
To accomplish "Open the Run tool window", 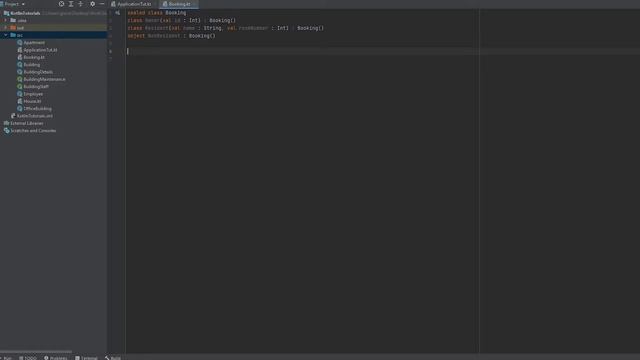I will (7, 358).
